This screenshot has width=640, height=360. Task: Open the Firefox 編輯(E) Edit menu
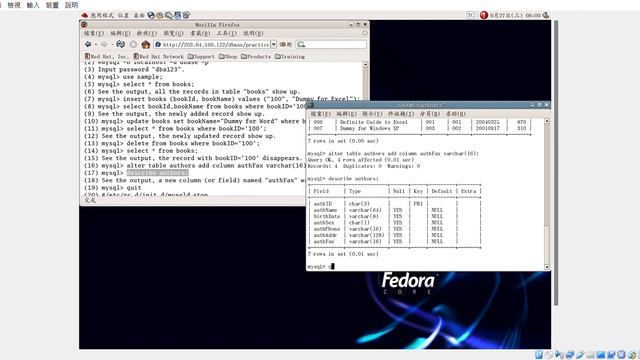tap(120, 33)
